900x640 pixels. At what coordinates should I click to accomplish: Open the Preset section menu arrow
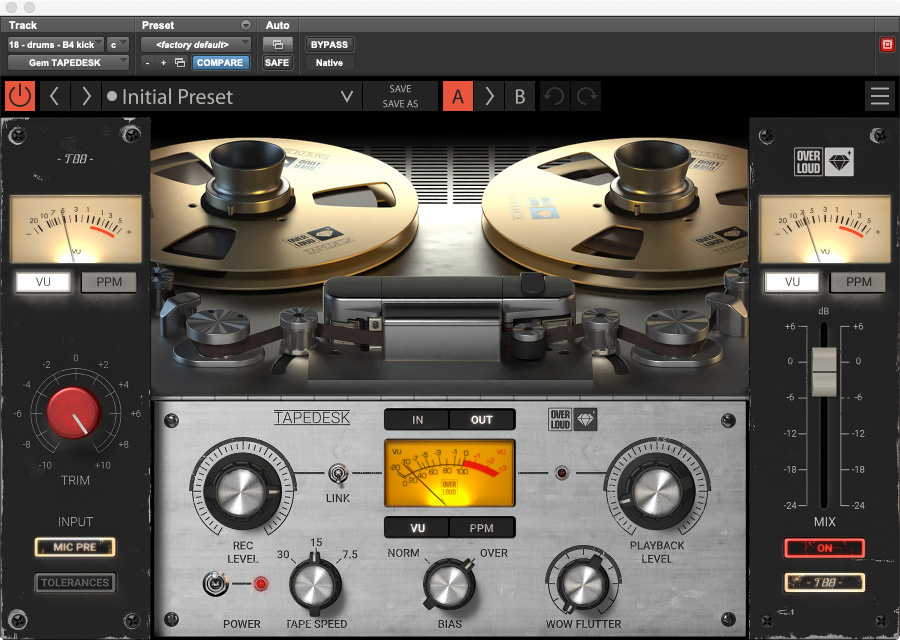pyautogui.click(x=246, y=25)
